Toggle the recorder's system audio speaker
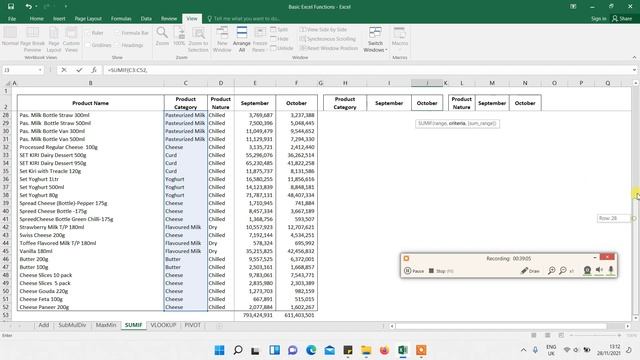The height and width of the screenshot is (360, 640). click(x=599, y=270)
